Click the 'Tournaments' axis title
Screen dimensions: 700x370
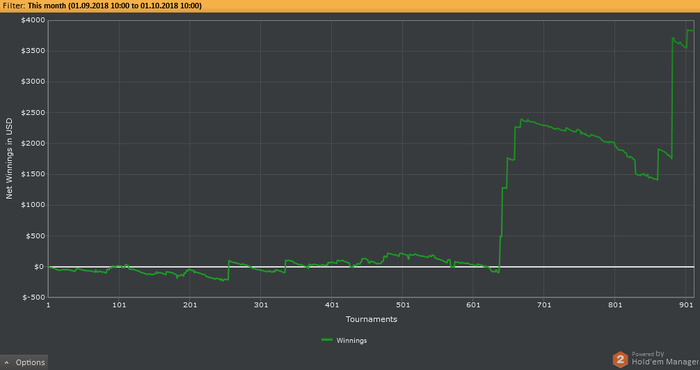pos(371,319)
